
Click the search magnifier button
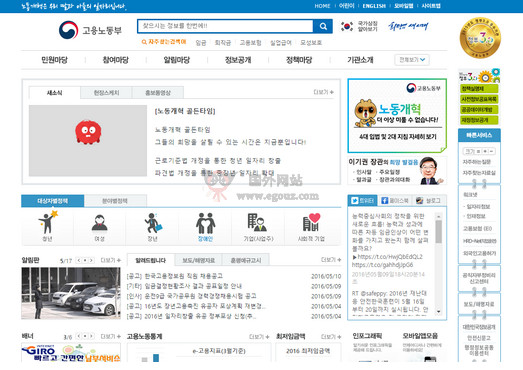[323, 26]
